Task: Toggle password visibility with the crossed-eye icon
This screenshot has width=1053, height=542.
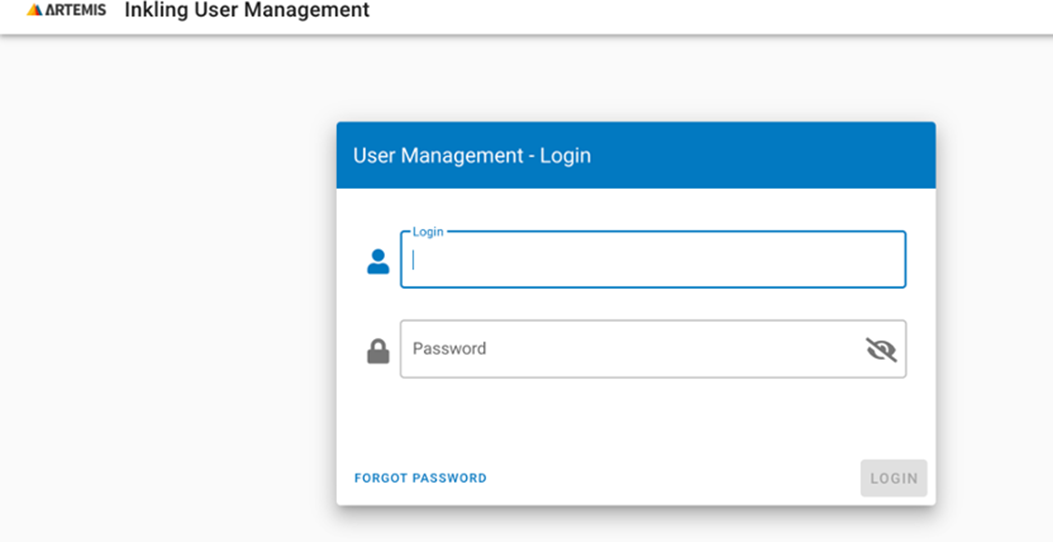Action: tap(880, 349)
